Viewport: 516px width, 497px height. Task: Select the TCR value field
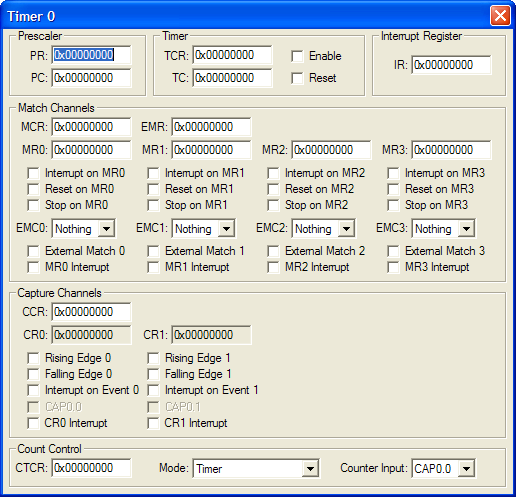click(x=232, y=55)
